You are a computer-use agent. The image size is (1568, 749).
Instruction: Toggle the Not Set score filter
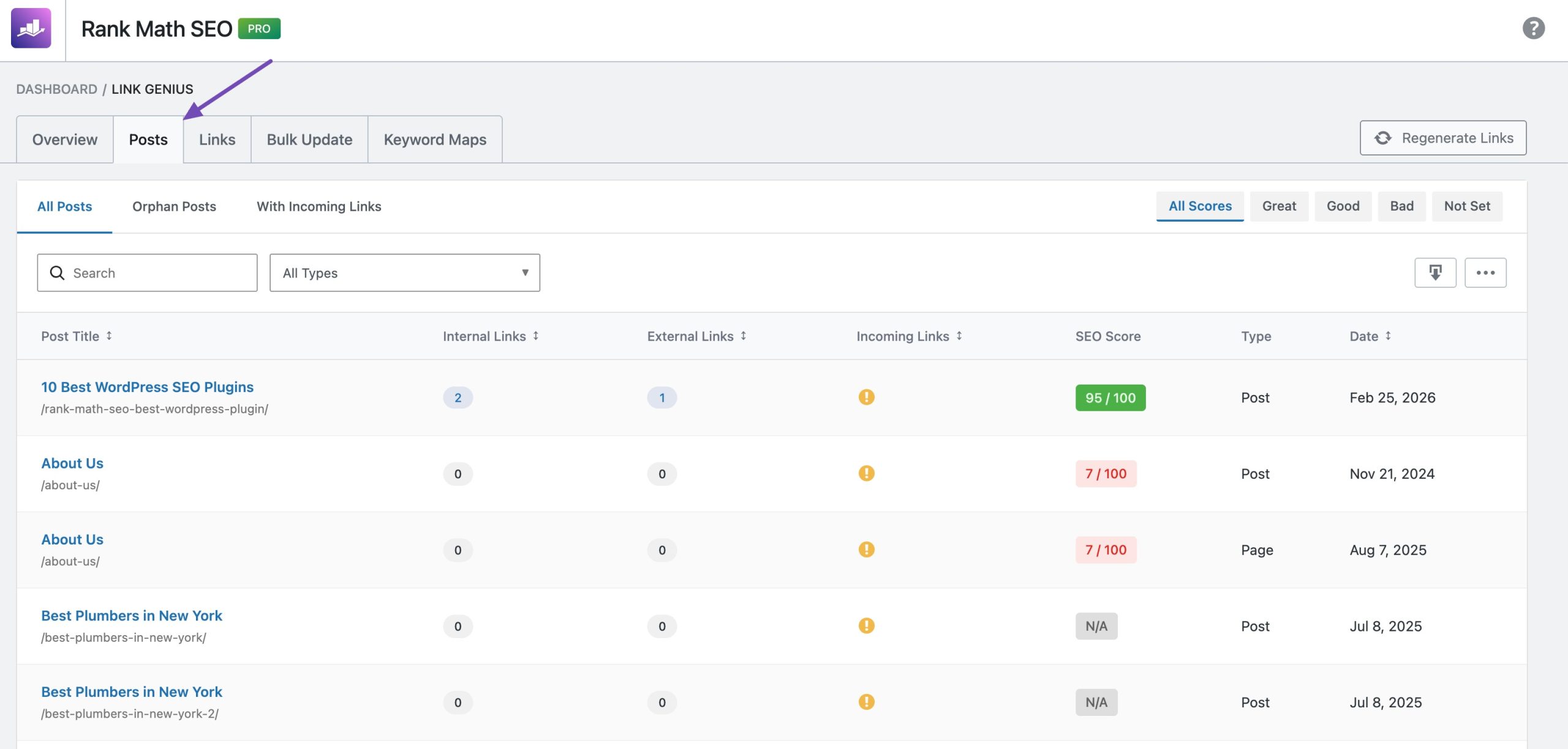pyautogui.click(x=1467, y=206)
